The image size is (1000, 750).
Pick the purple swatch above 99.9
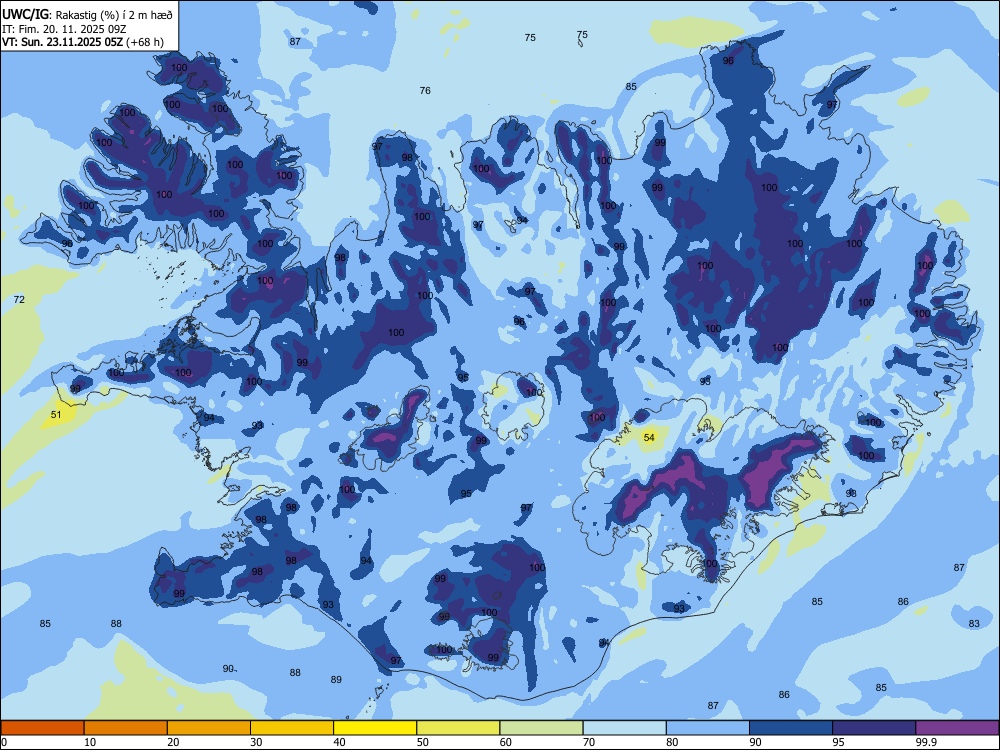coord(957,728)
